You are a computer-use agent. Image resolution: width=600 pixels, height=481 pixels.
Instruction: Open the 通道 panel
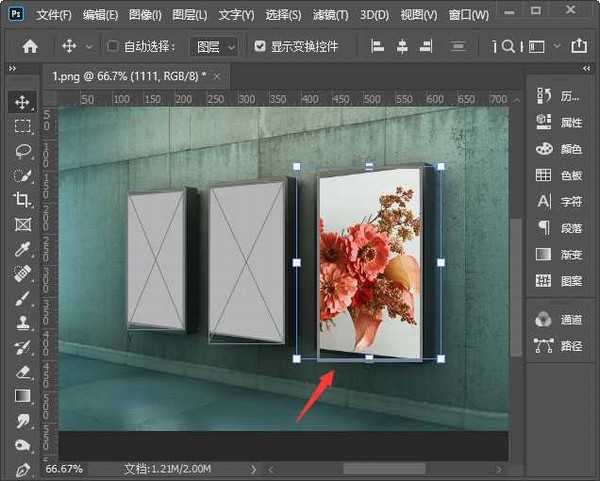click(560, 319)
